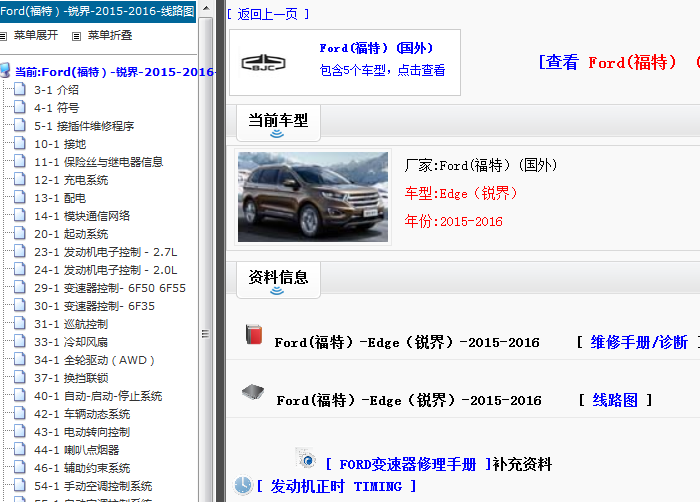
Task: Click chevron under 当前车型 header
Action: point(277,134)
